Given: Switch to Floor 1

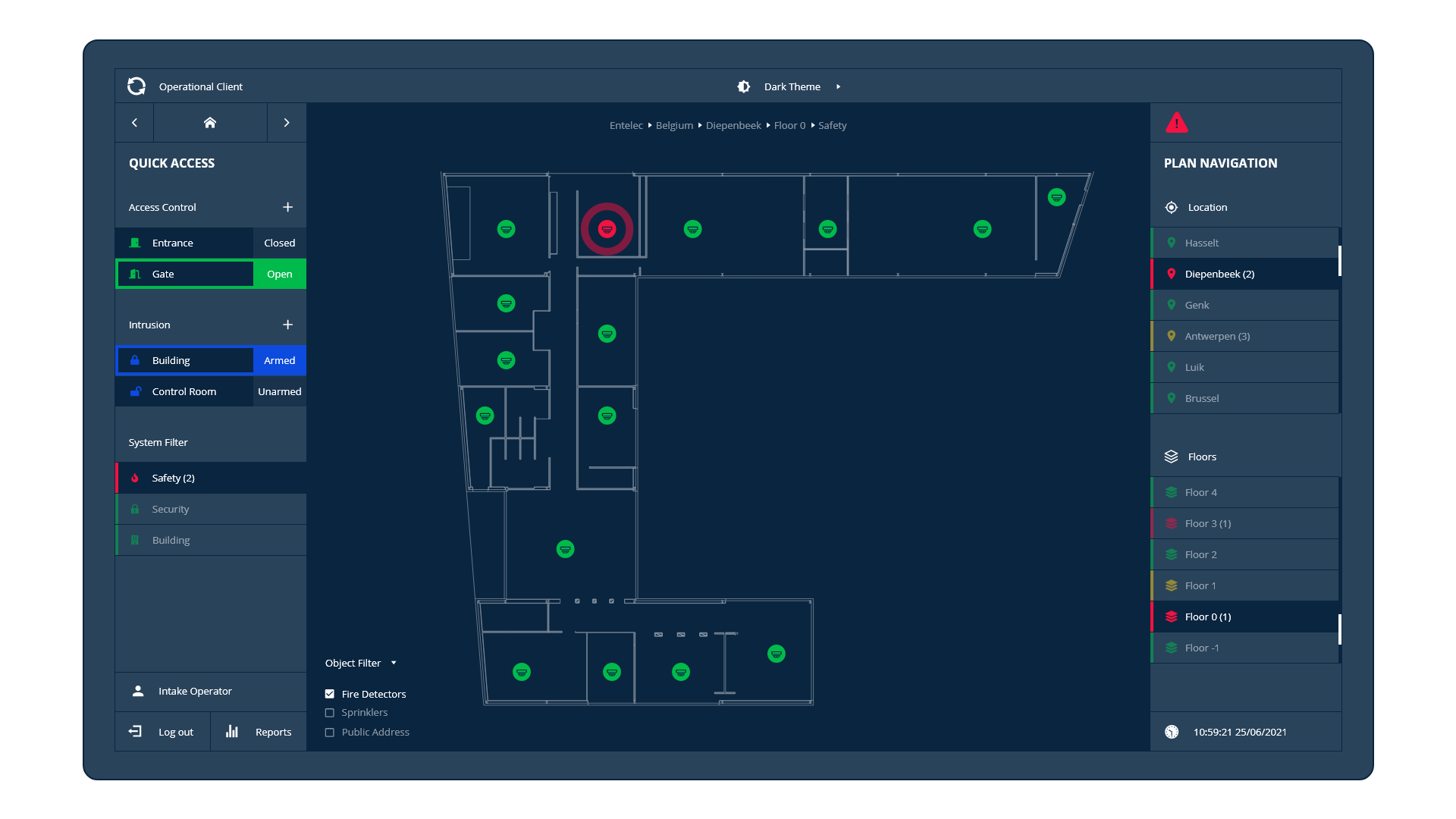Looking at the screenshot, I should pos(1244,585).
